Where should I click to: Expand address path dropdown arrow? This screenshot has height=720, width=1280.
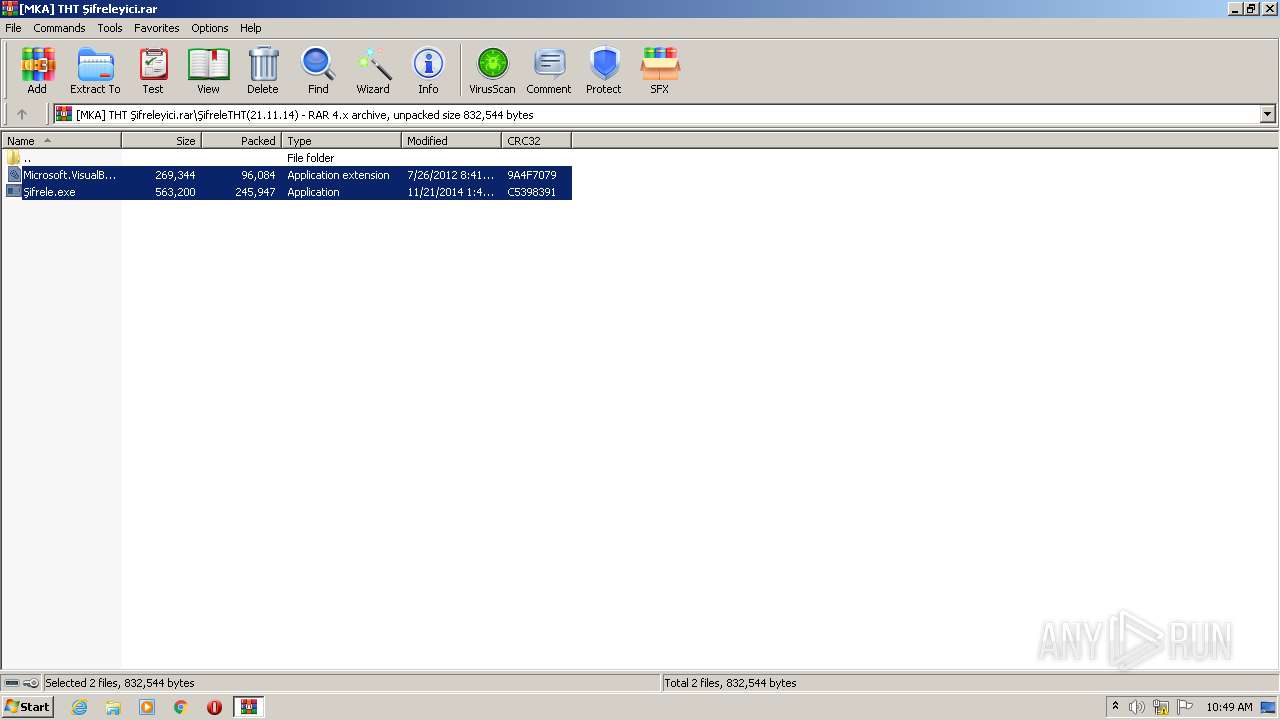coord(1267,114)
